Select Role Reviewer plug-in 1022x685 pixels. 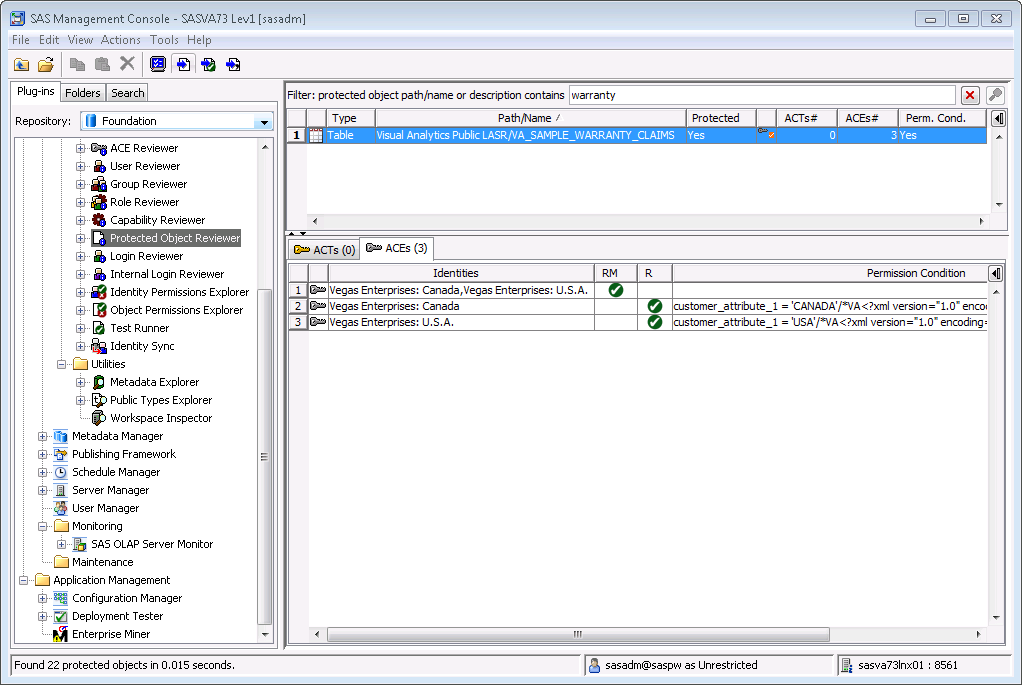click(x=144, y=202)
